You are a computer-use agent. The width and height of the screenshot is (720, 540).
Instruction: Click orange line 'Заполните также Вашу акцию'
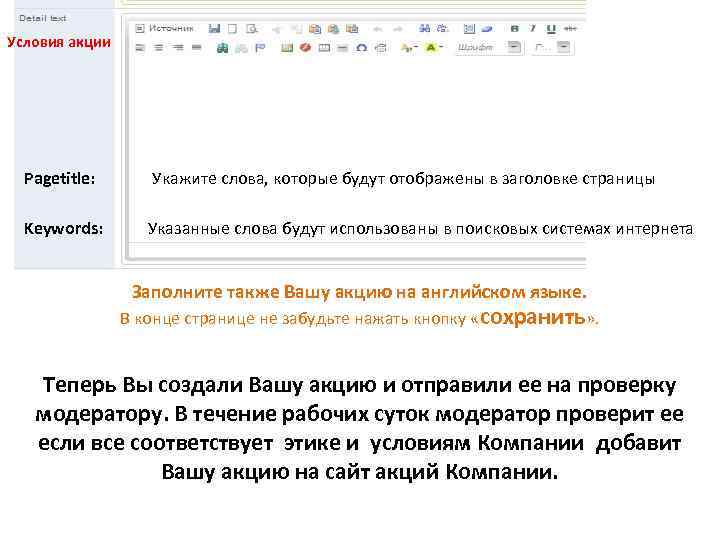point(359,292)
